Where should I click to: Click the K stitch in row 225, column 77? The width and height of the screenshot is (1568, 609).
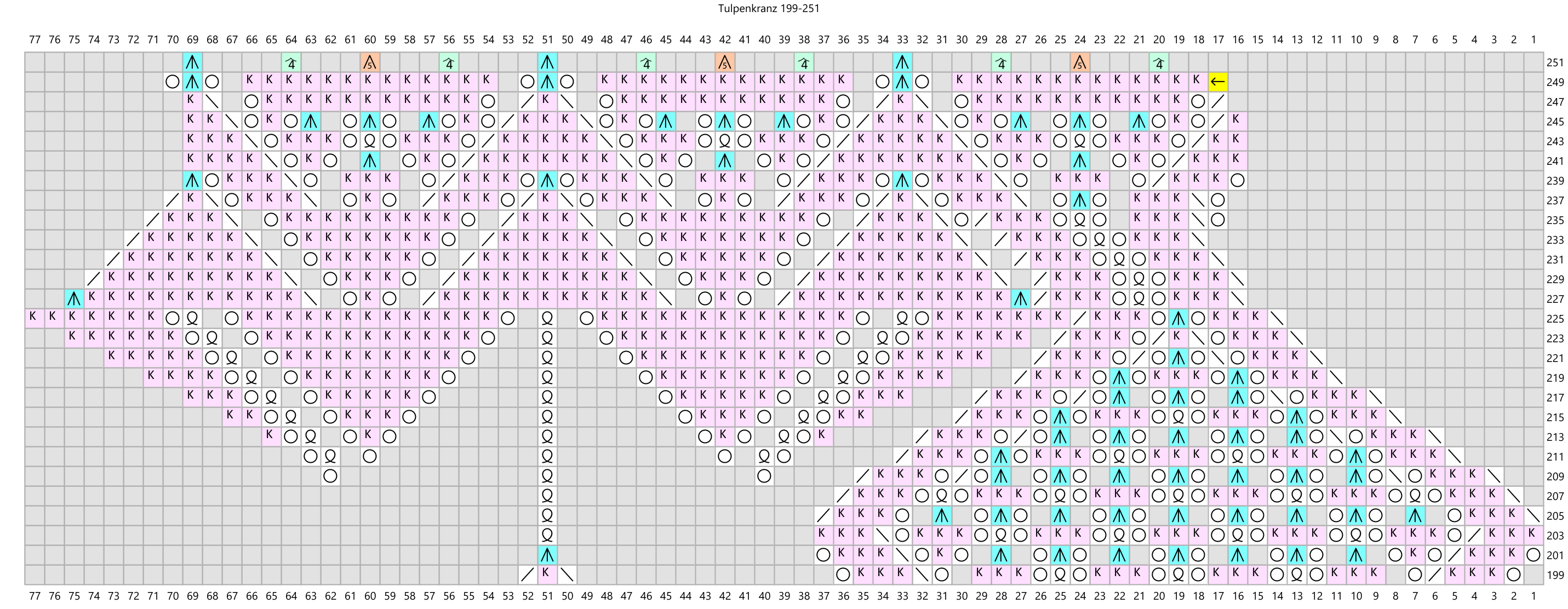click(34, 318)
